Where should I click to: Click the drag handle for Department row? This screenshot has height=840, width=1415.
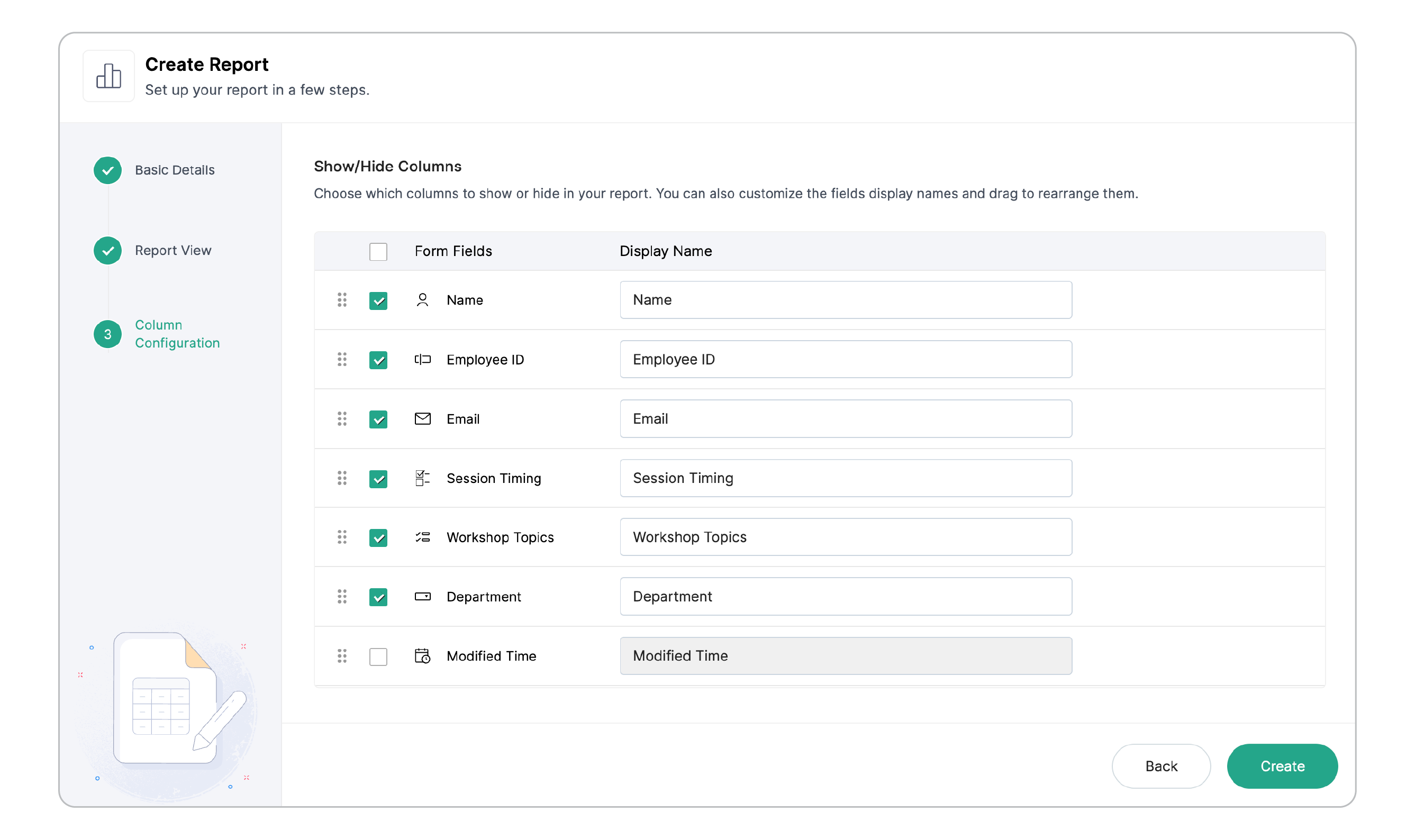point(342,597)
